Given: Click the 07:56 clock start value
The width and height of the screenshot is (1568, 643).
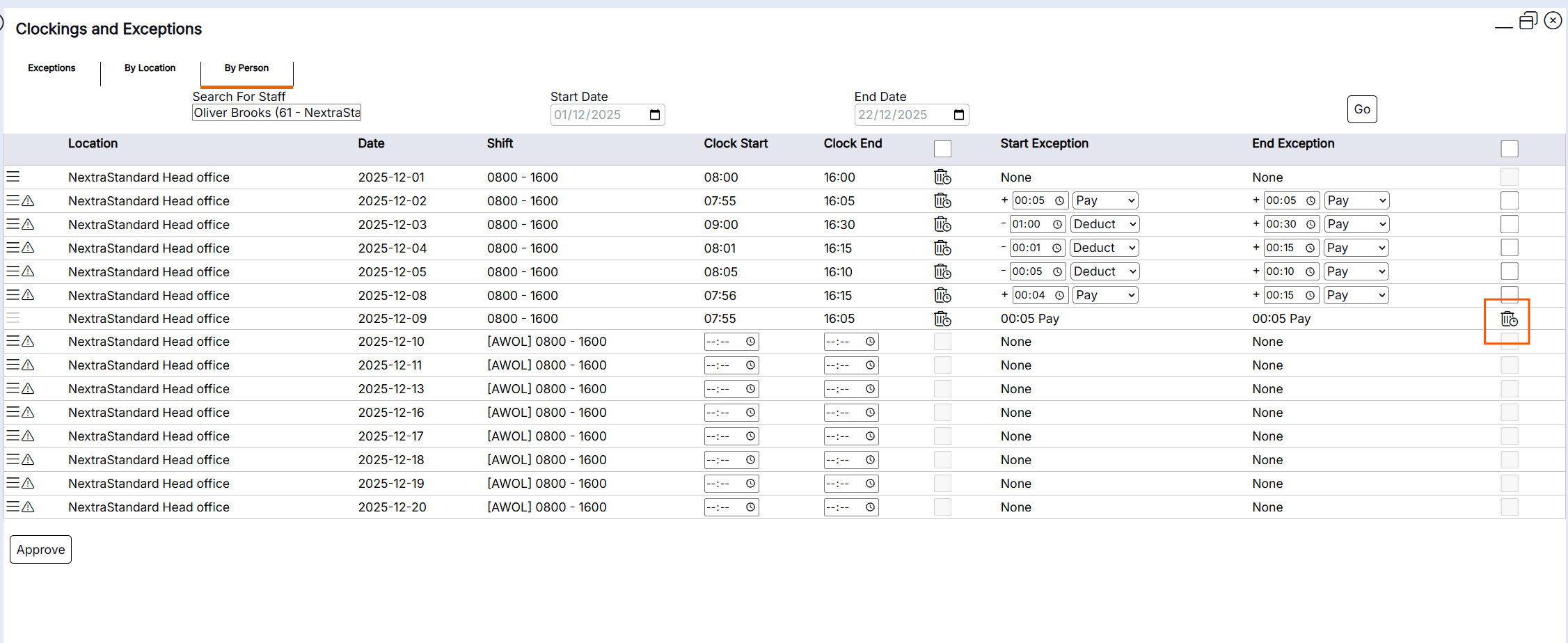Looking at the screenshot, I should pos(720,296).
